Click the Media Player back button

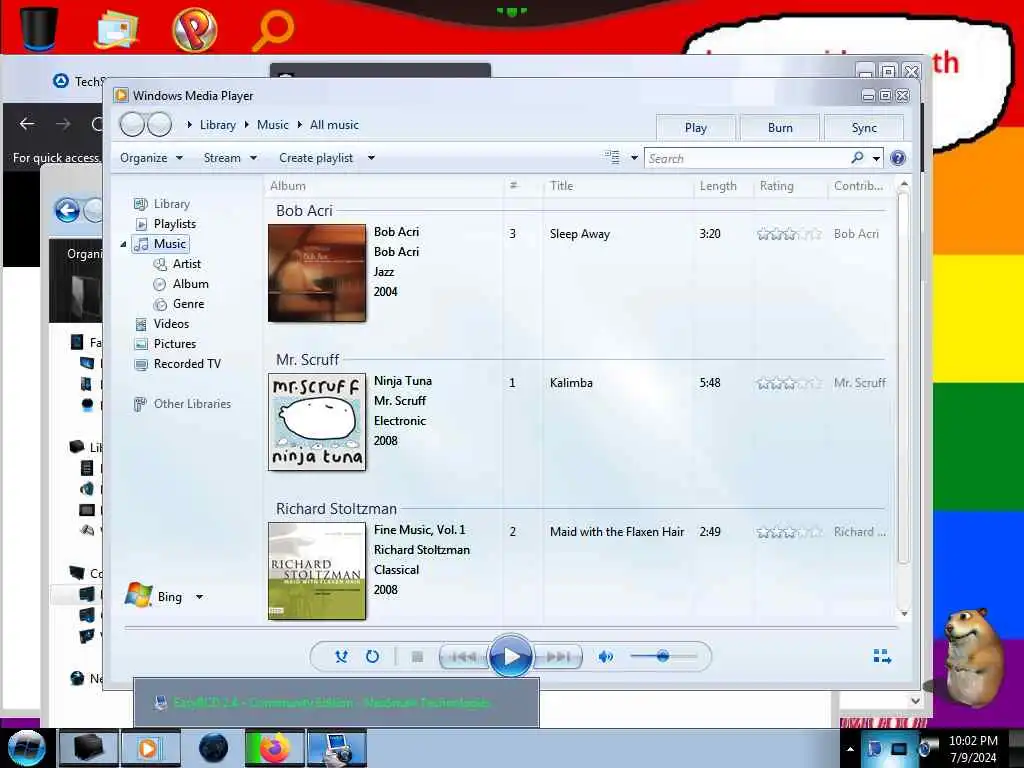[x=133, y=124]
